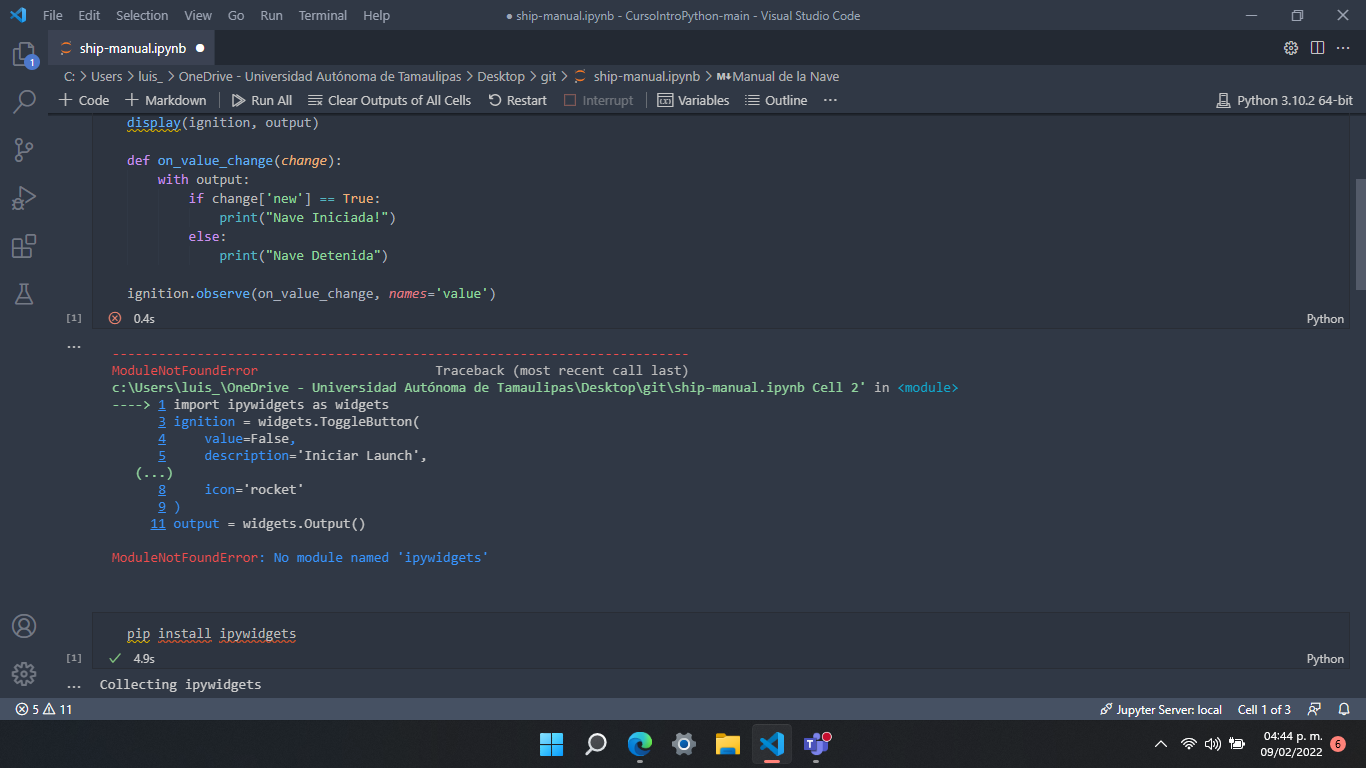The image size is (1366, 768).
Task: Run All notebook cells
Action: [262, 100]
